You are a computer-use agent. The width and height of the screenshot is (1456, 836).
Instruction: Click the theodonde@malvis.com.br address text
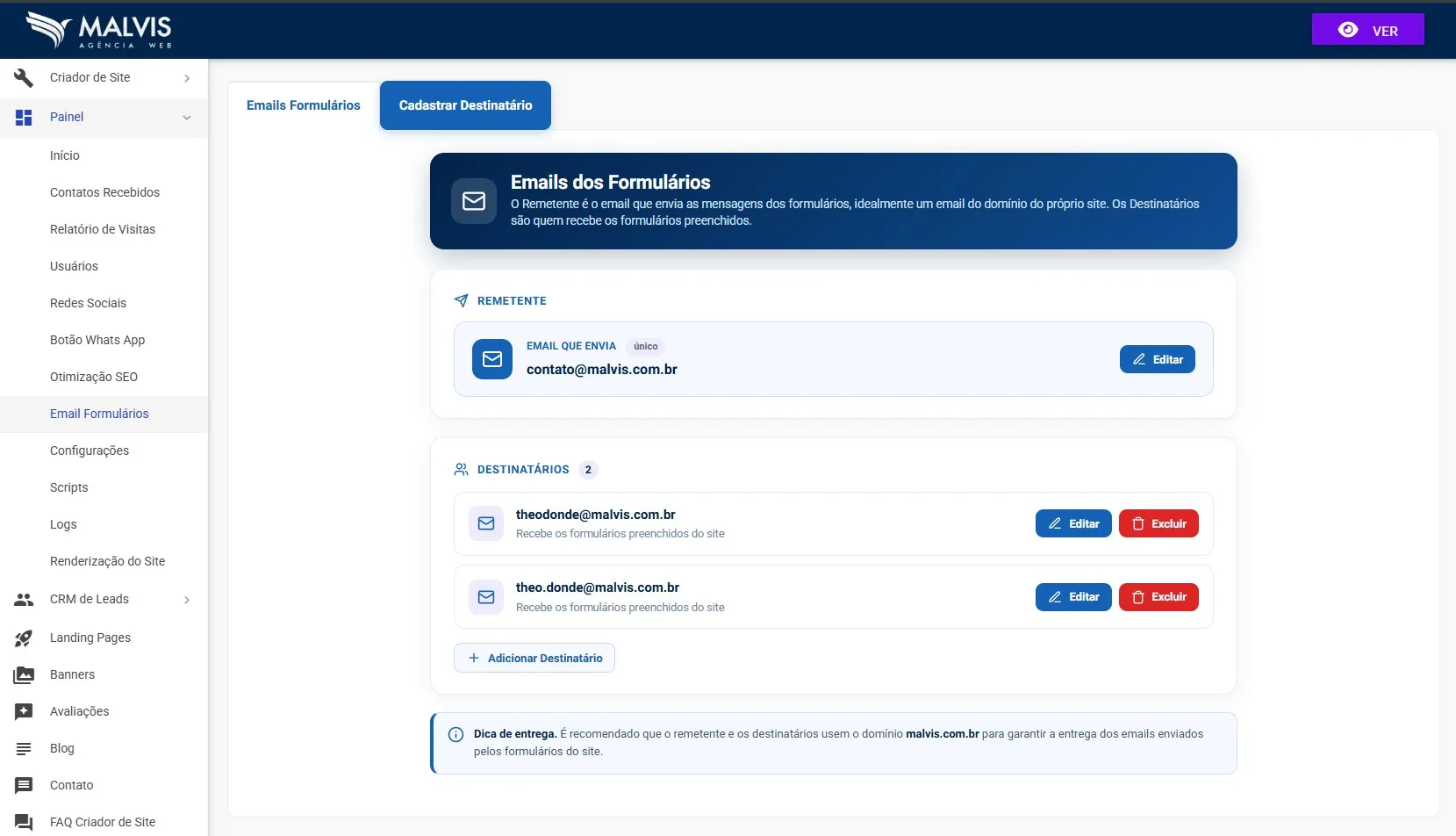coord(596,515)
